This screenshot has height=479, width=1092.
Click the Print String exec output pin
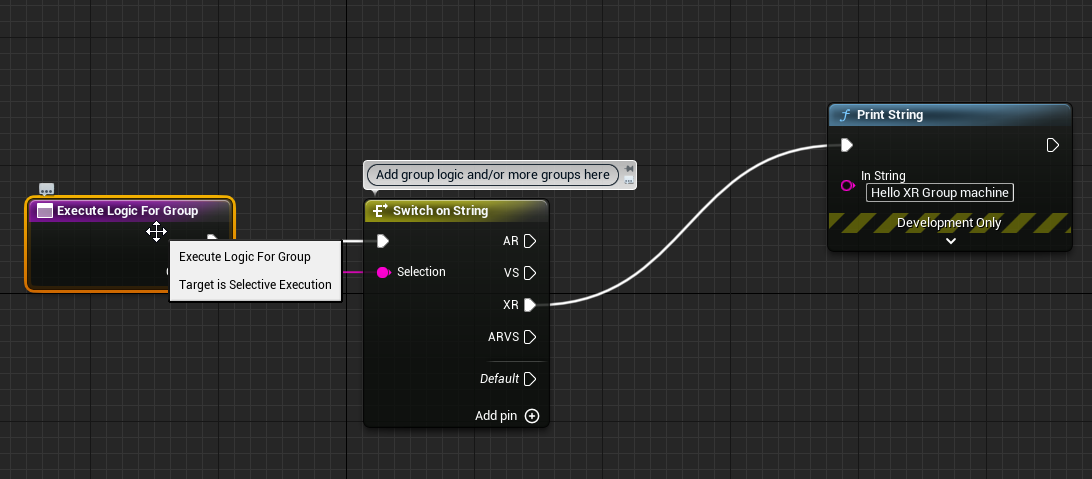[x=1052, y=145]
